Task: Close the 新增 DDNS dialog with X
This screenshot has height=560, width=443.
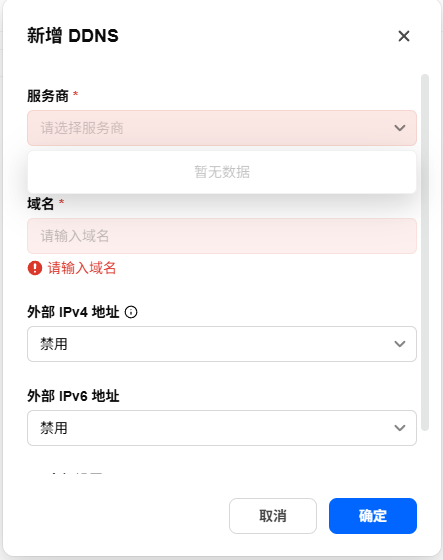Action: point(404,36)
